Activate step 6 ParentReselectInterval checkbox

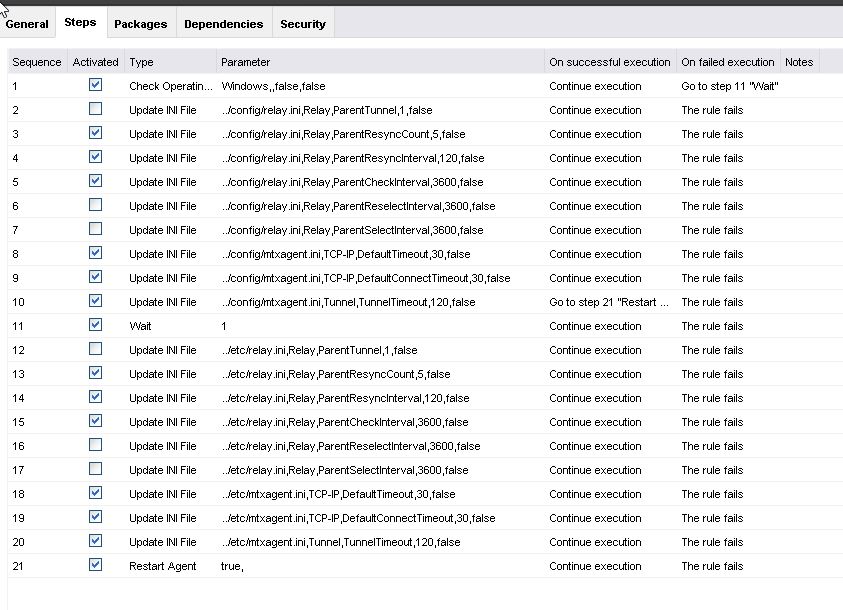[95, 205]
